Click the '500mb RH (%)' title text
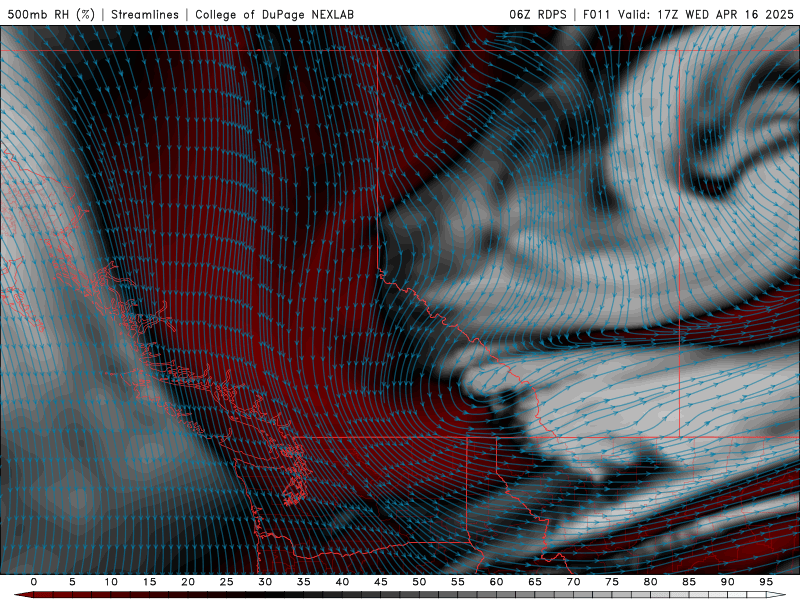The height and width of the screenshot is (600, 800). click(52, 14)
